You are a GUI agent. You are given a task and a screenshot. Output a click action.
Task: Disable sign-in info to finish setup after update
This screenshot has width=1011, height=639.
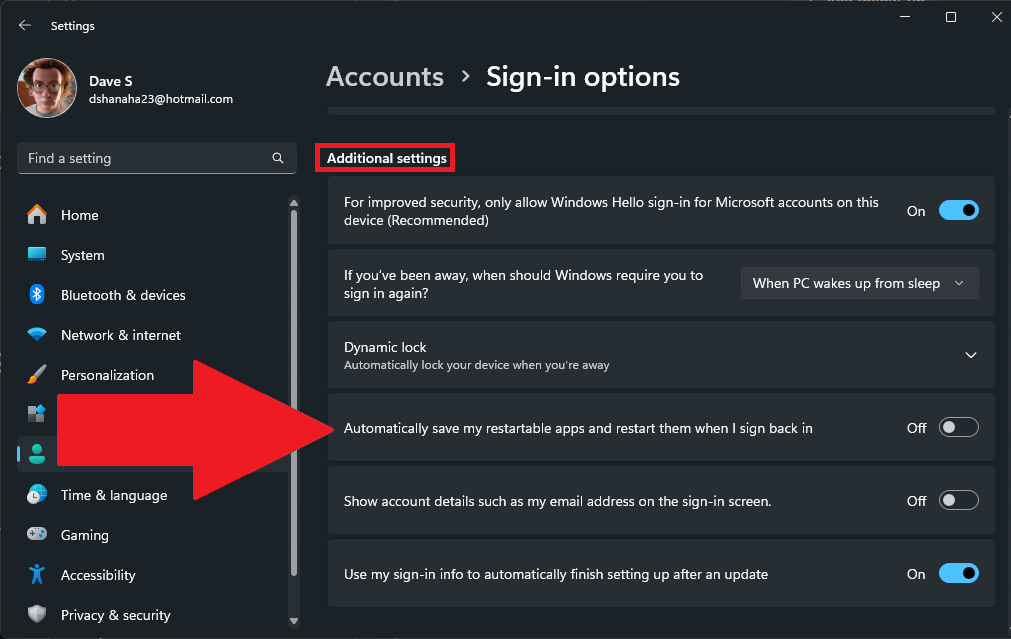click(x=957, y=573)
